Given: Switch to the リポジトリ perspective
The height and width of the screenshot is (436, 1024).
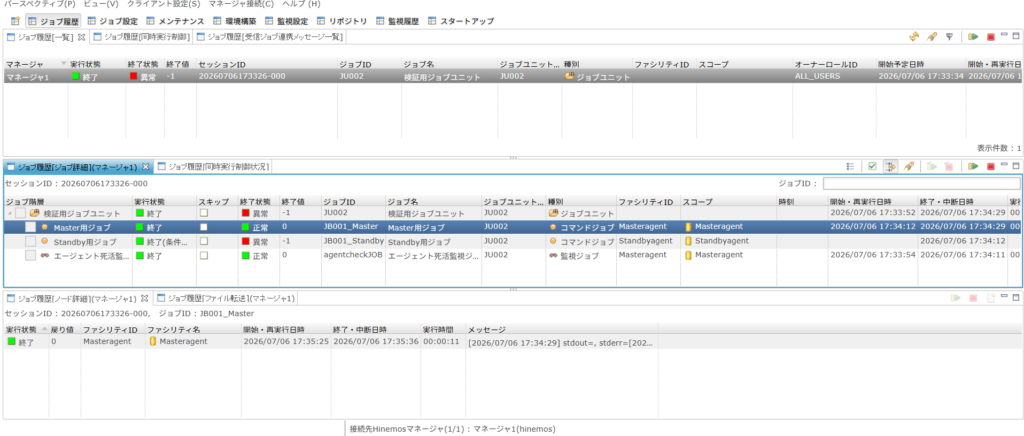Looking at the screenshot, I should (x=342, y=21).
